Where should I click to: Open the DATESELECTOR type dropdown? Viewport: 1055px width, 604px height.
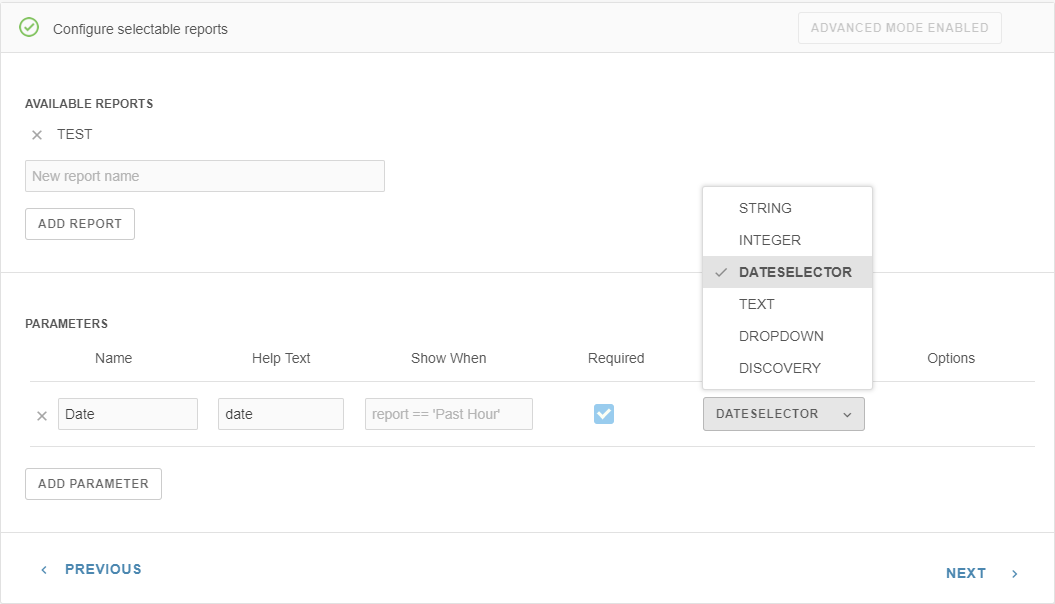tap(783, 414)
